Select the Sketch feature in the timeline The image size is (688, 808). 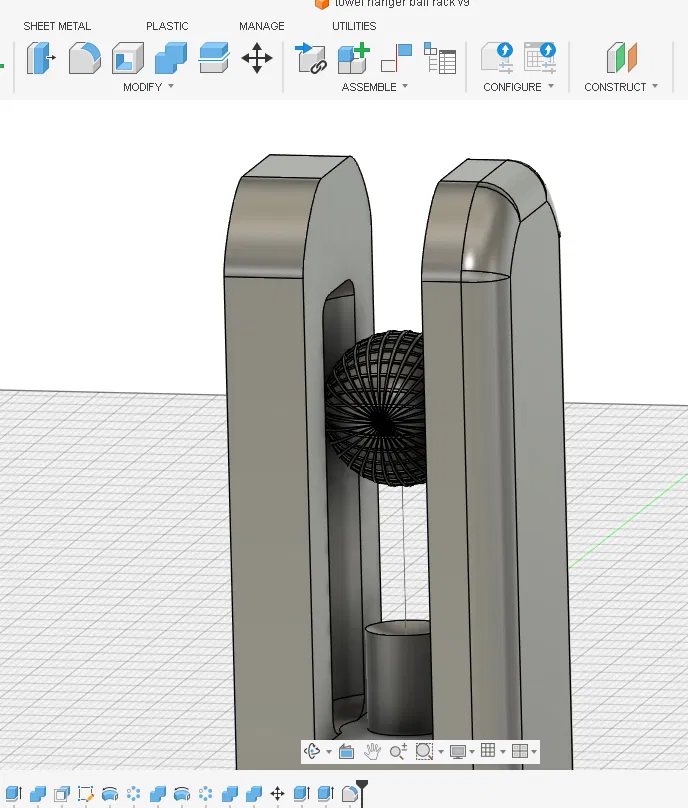86,794
